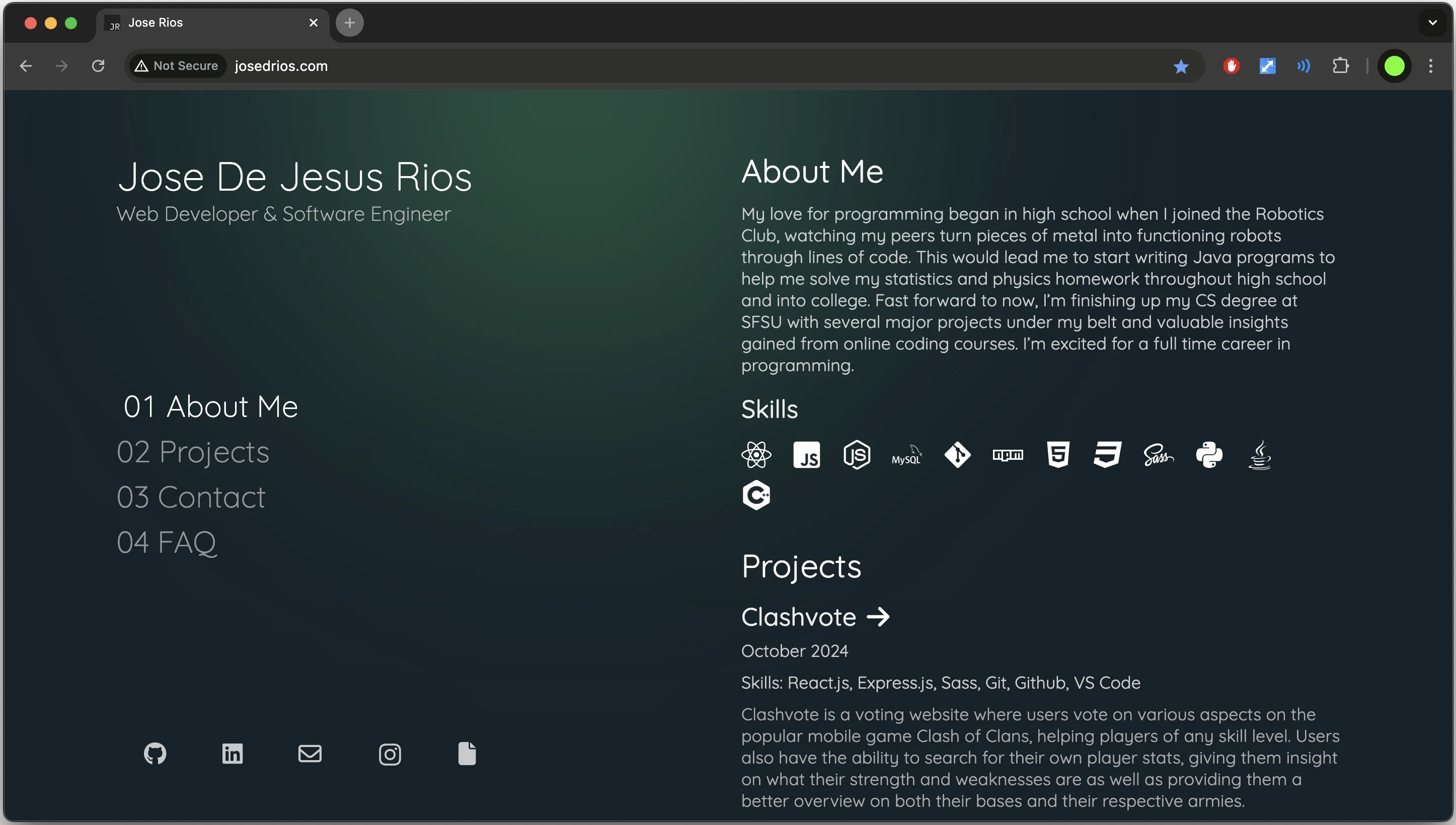
Task: Open the GitHub profile icon
Action: [155, 754]
